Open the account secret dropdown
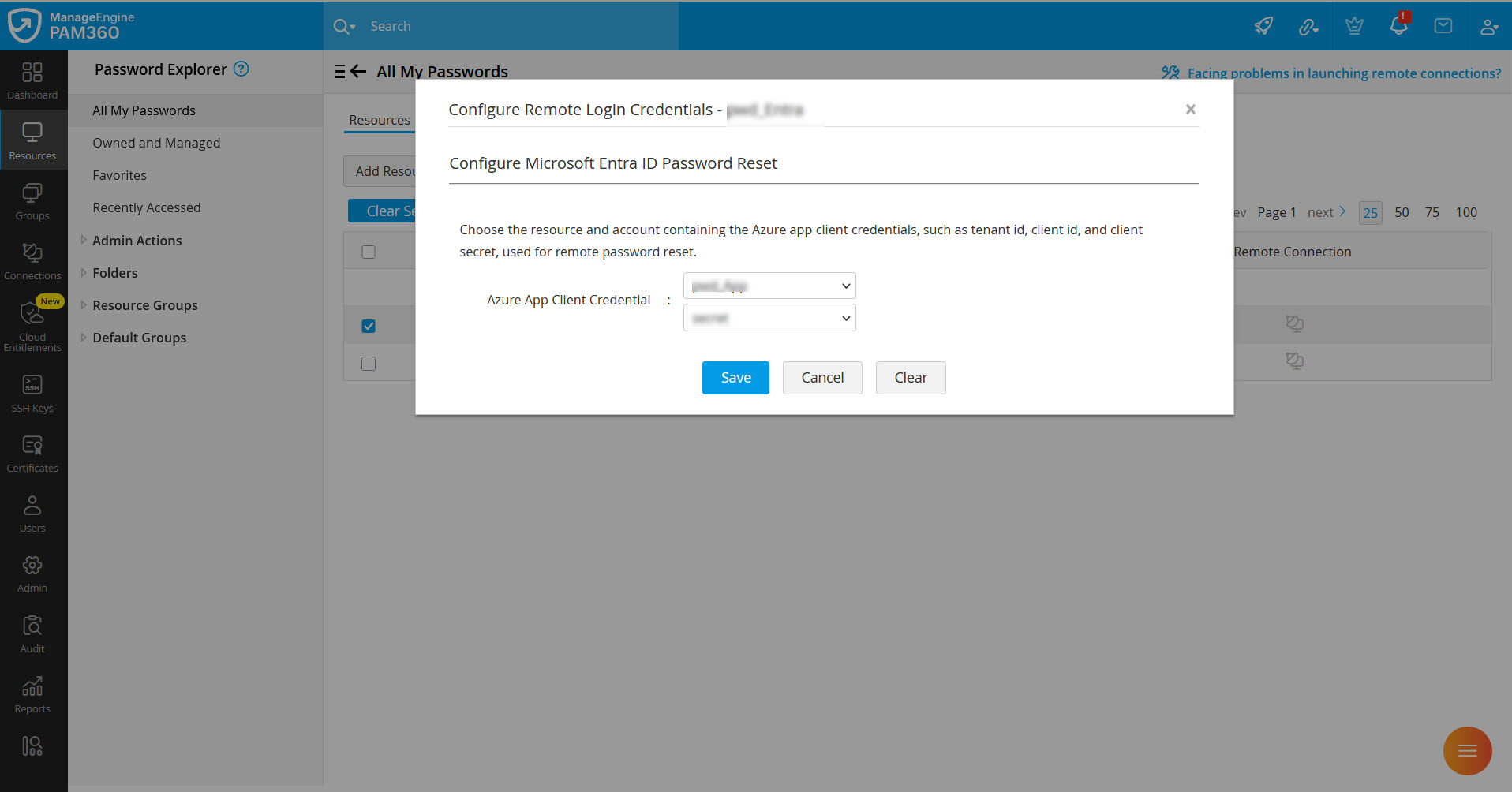 click(769, 317)
